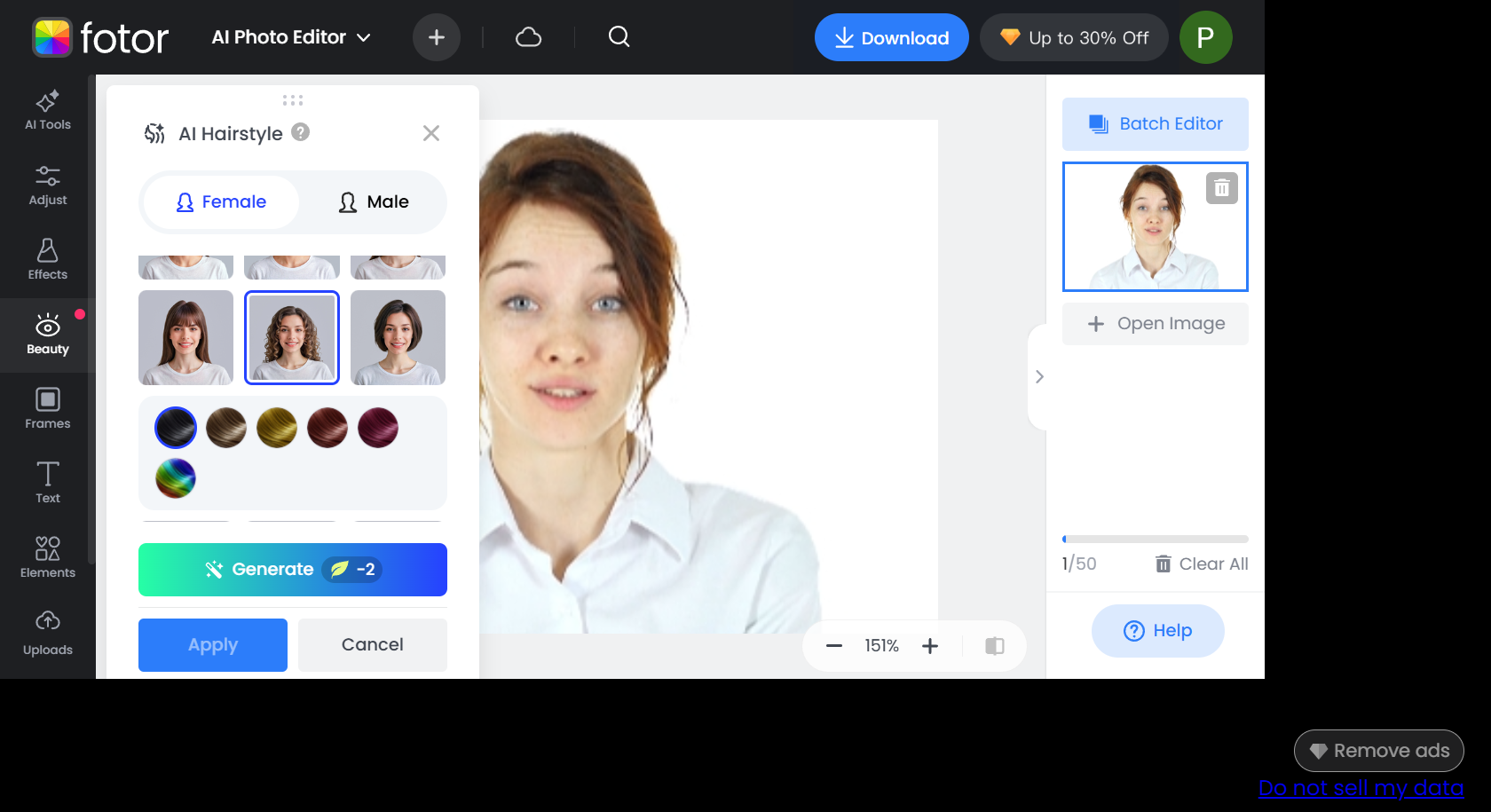Open the search magnifier
This screenshot has width=1491, height=812.
[x=619, y=37]
